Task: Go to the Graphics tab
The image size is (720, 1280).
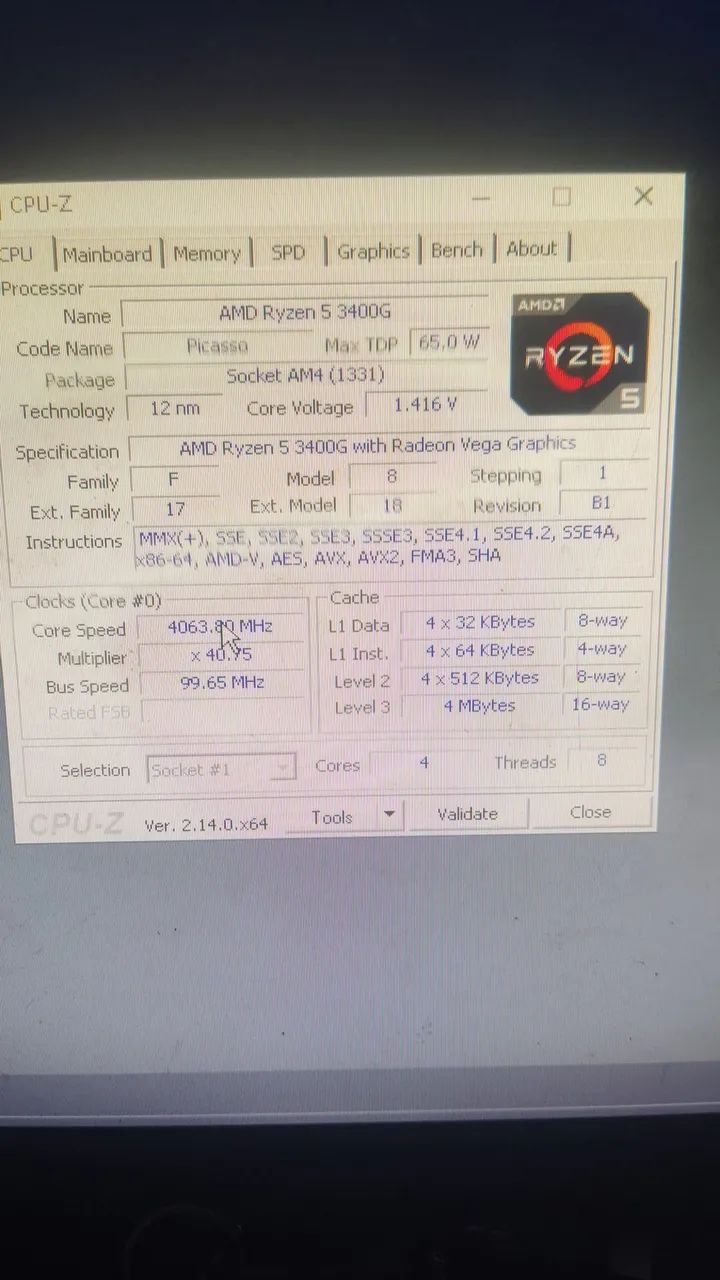Action: pyautogui.click(x=373, y=251)
